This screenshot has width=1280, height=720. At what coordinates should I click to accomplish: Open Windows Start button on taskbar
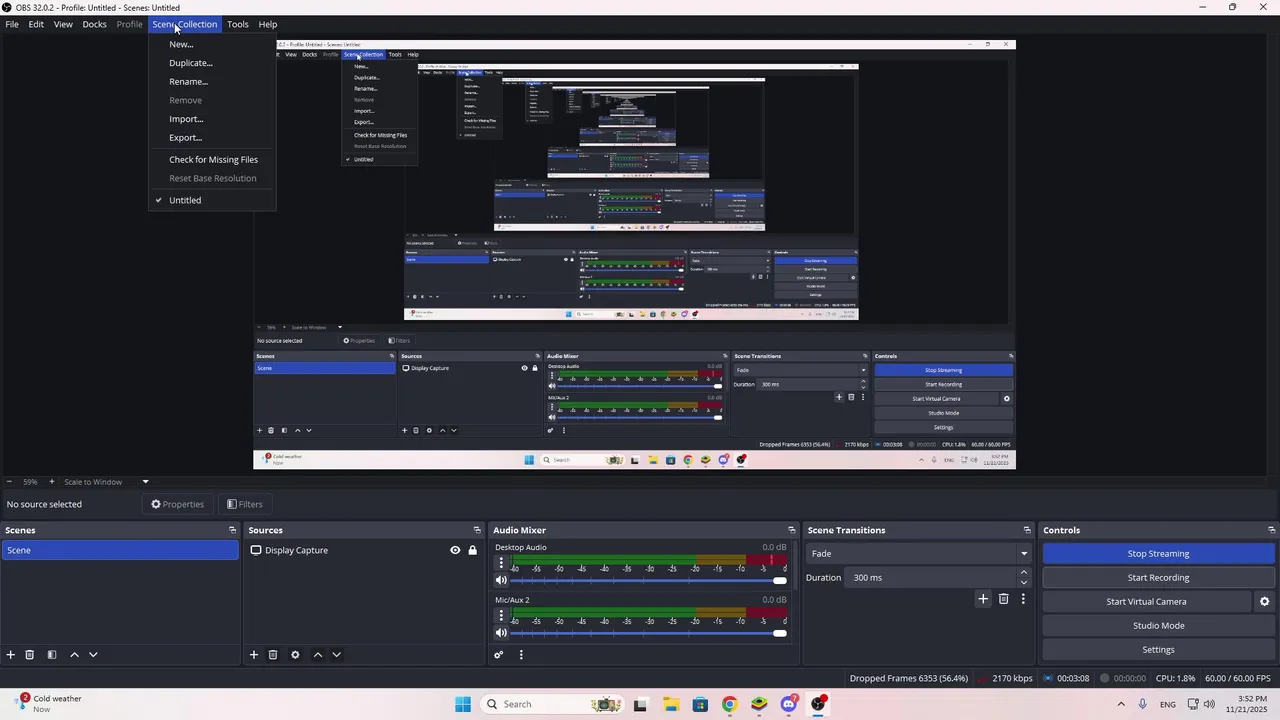463,704
